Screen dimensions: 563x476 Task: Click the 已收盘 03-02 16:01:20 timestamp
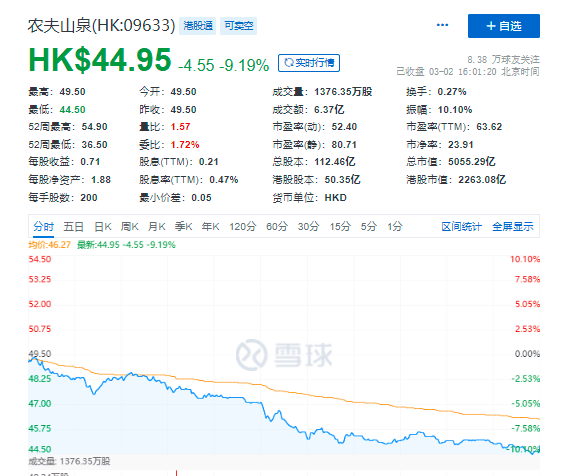[468, 71]
